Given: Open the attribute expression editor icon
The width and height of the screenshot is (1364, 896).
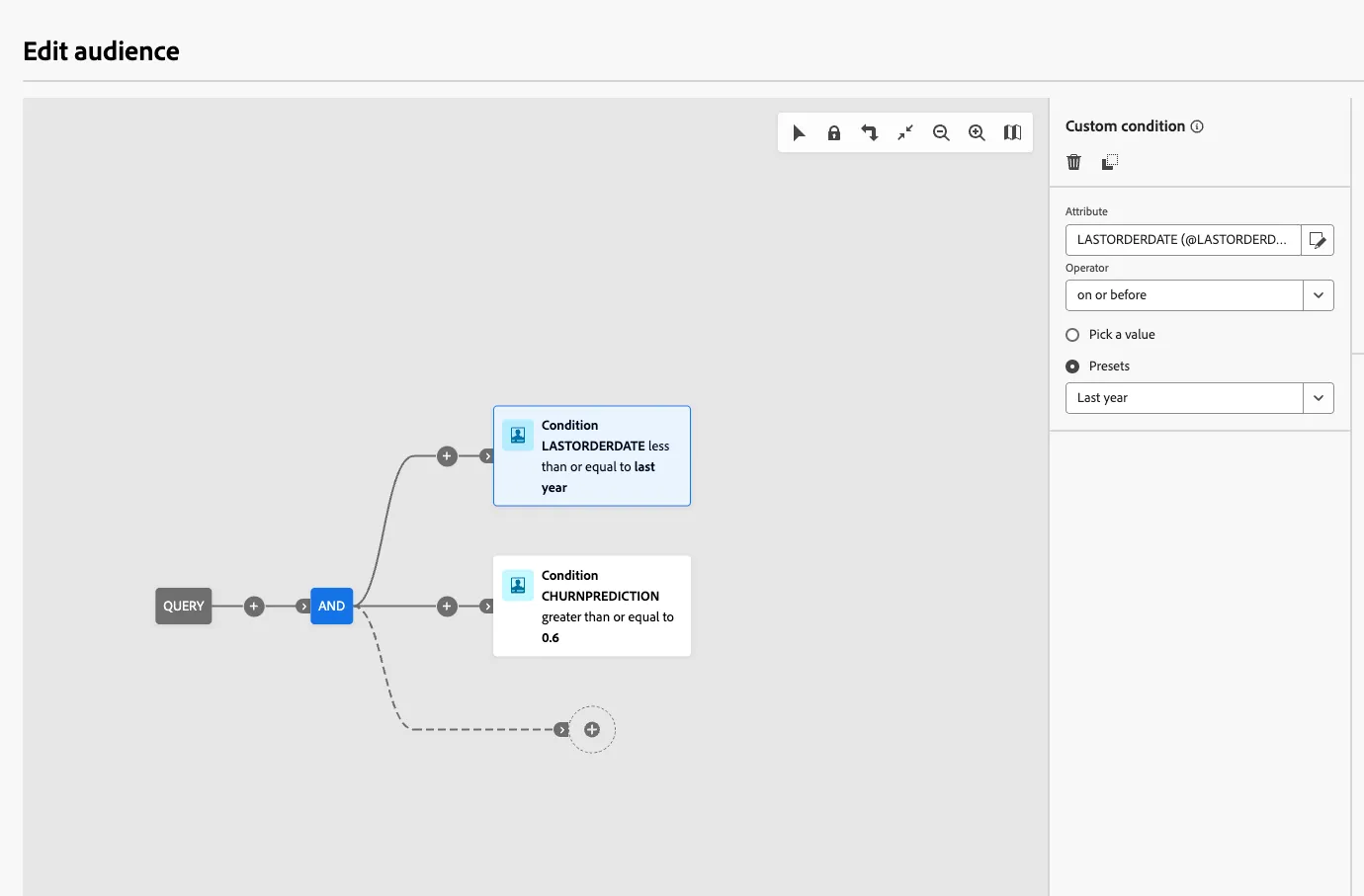Looking at the screenshot, I should (1318, 240).
